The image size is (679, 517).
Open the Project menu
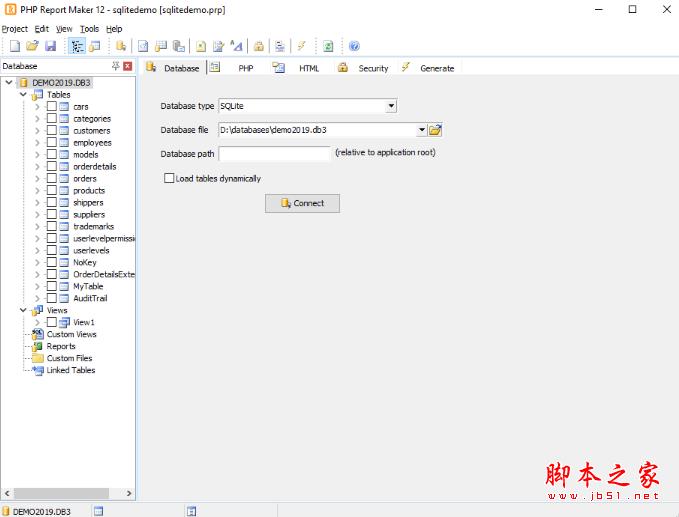[15, 29]
